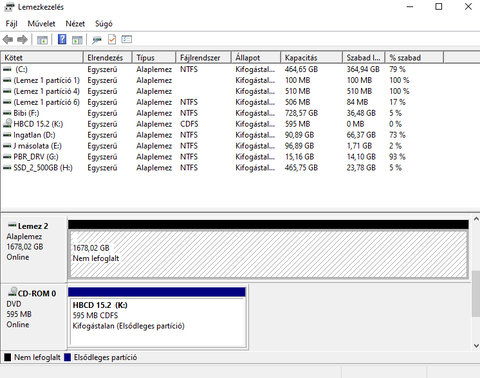Select the Bibi (F:) volume name
This screenshot has height=378, width=480.
tap(26, 113)
